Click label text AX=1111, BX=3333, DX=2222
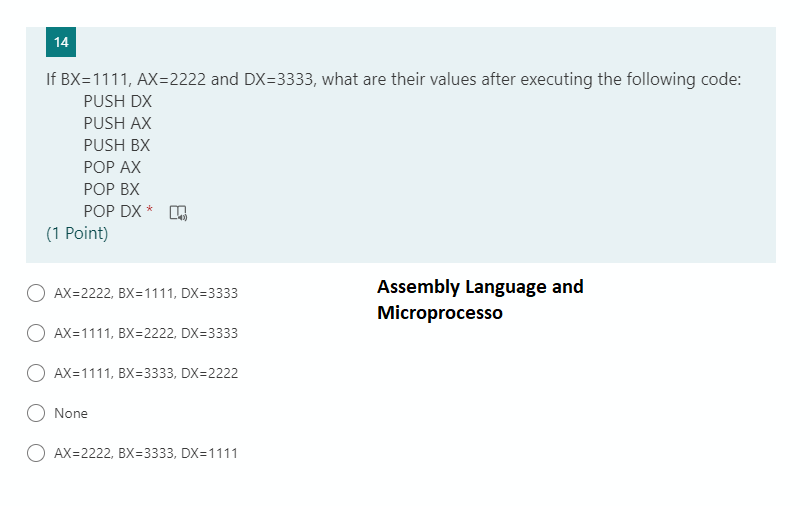Image resolution: width=810 pixels, height=506 pixels. point(146,373)
